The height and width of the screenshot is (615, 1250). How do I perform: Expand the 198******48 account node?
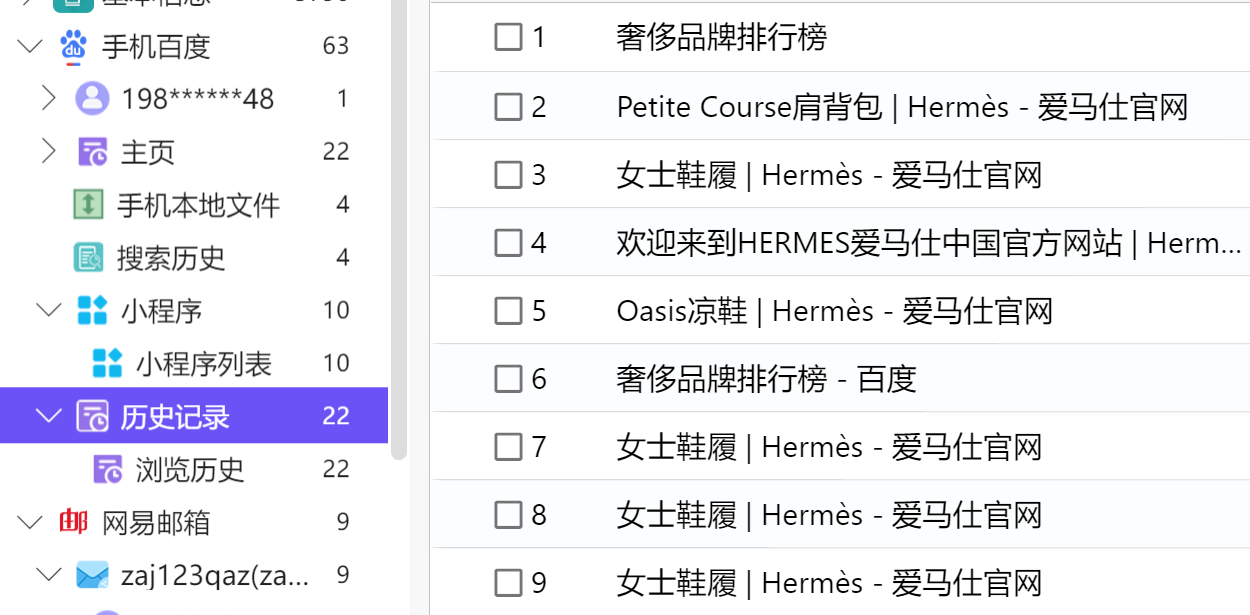coord(48,98)
